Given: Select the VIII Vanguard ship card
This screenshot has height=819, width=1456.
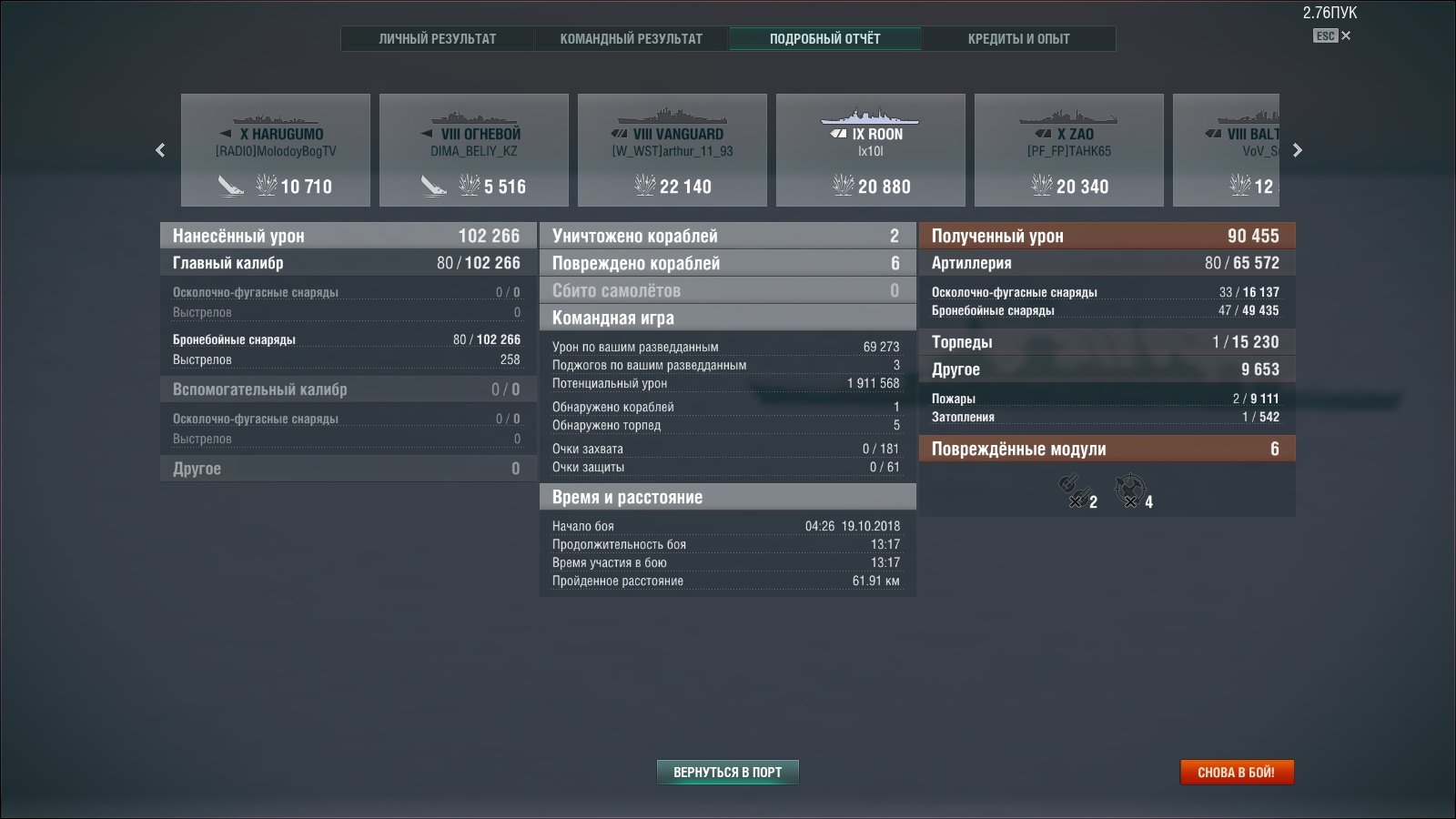Looking at the screenshot, I should tap(672, 150).
